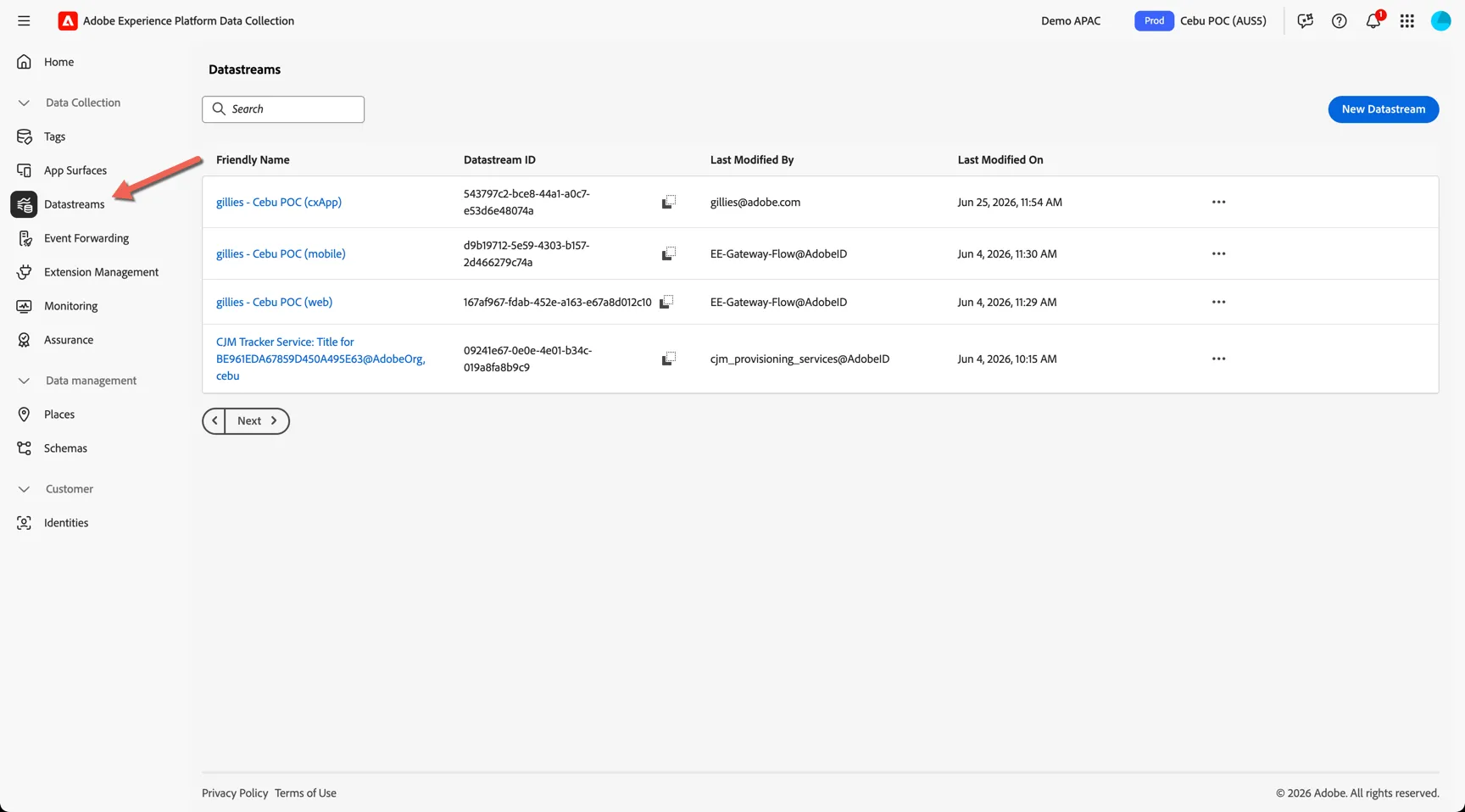Open more actions for Cebu POC (cxApp) row
Viewport: 1465px width, 812px height.
pos(1218,202)
